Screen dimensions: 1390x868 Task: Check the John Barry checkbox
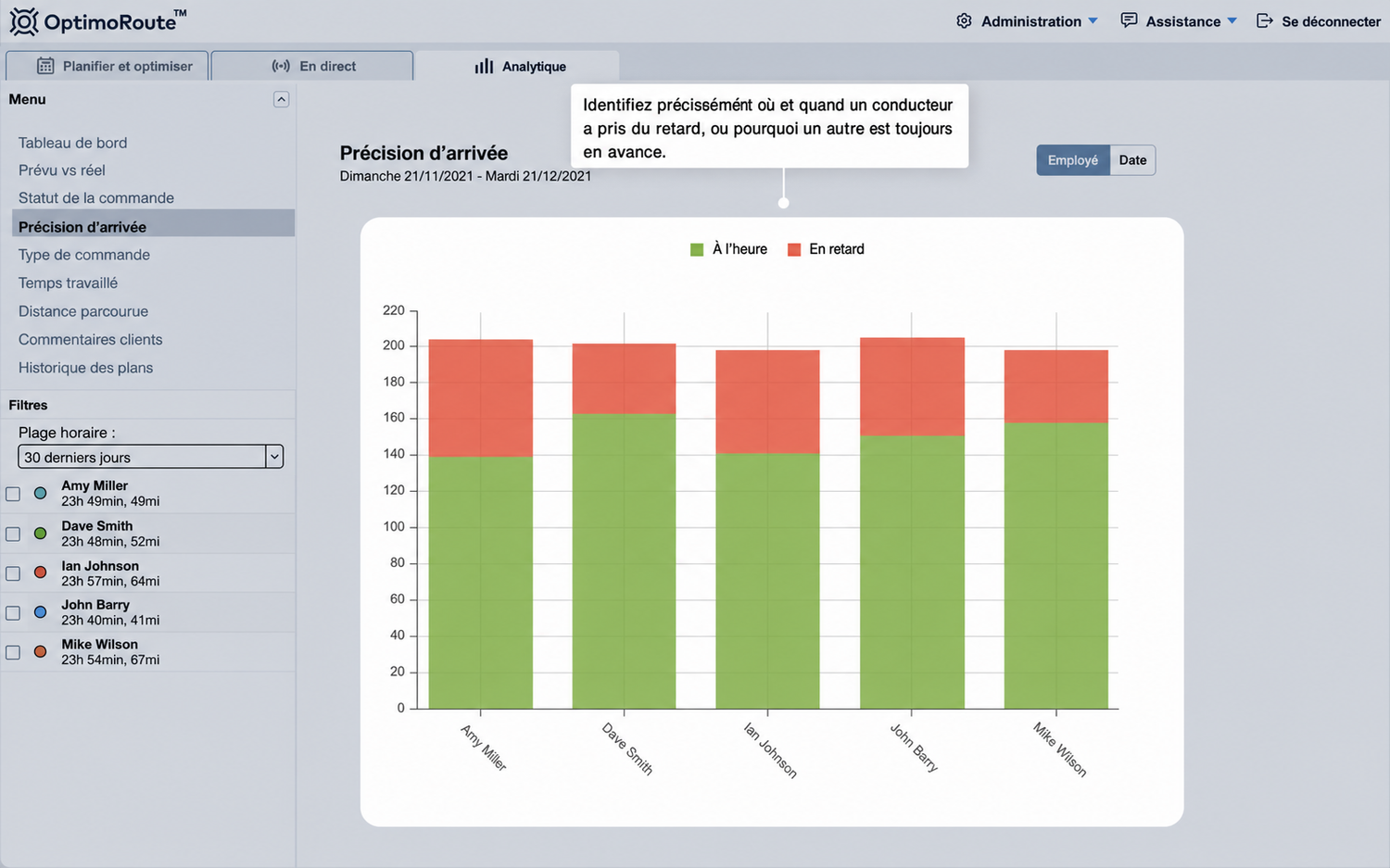click(13, 612)
